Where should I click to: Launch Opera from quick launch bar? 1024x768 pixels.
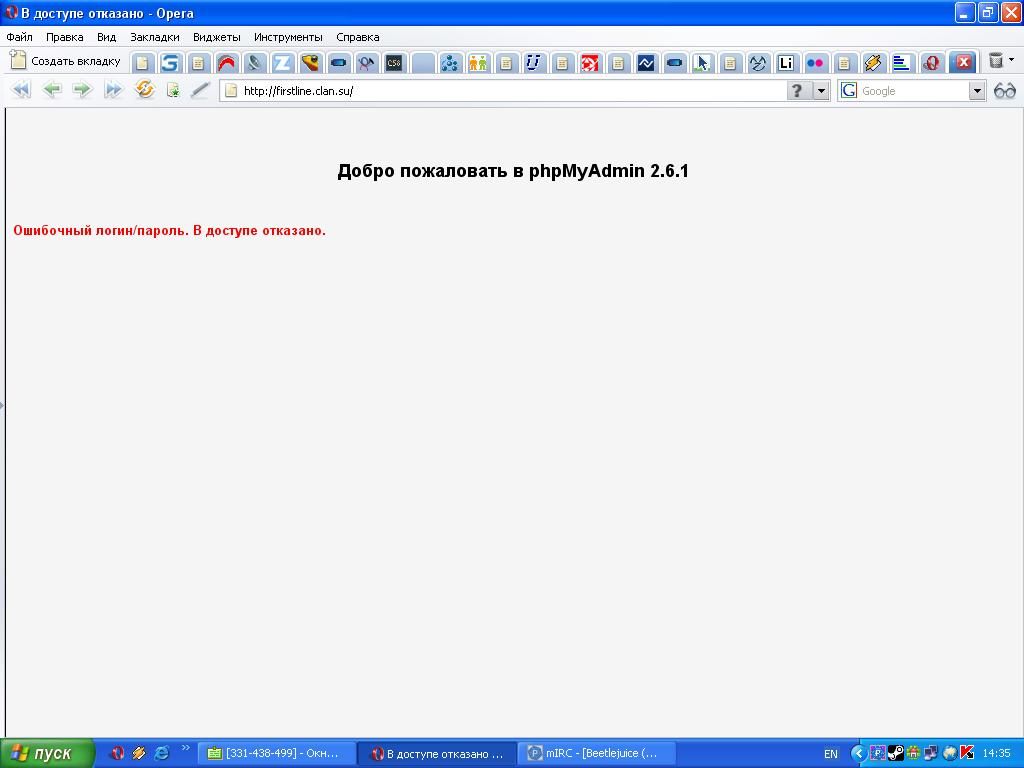117,753
